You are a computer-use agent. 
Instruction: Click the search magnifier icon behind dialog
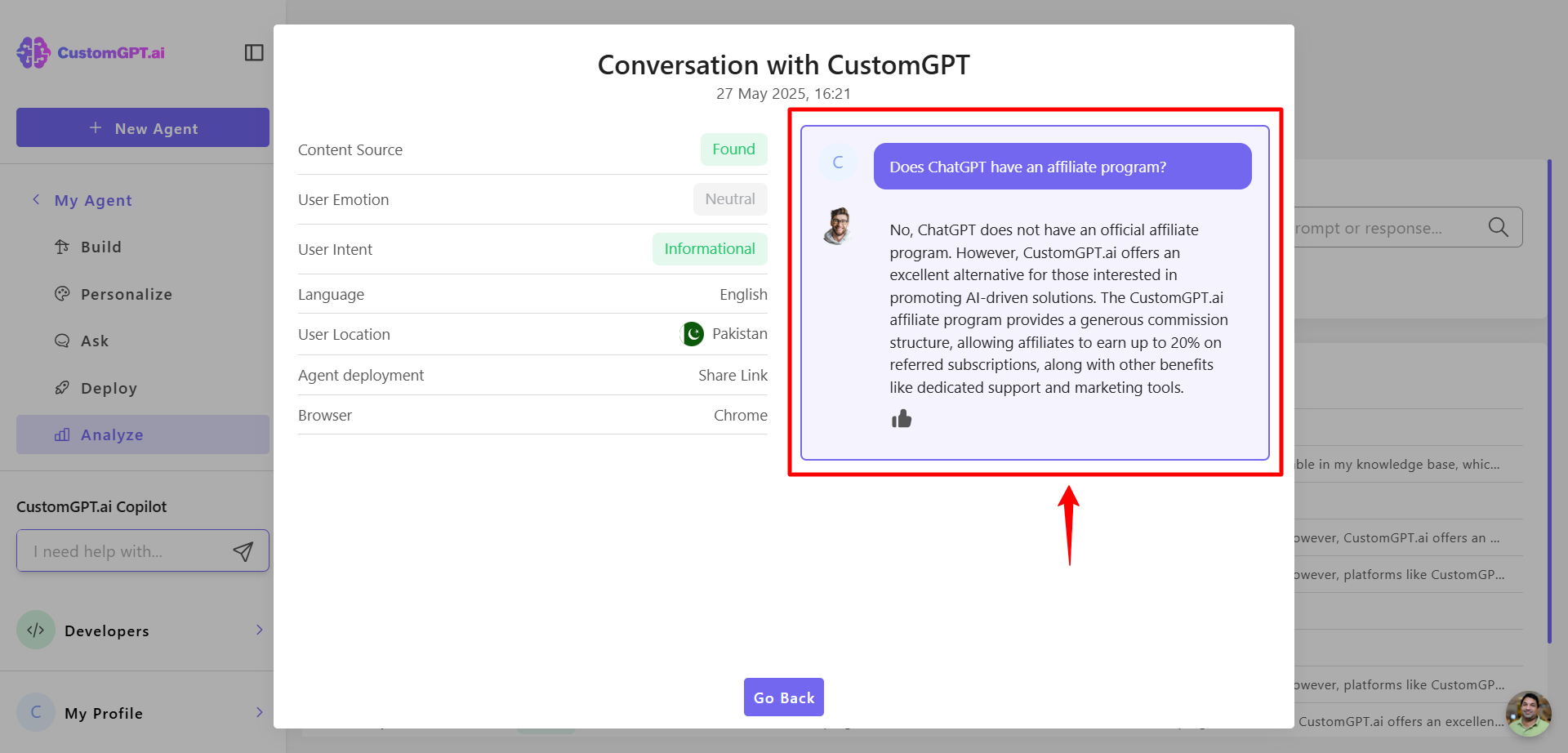coord(1499,227)
